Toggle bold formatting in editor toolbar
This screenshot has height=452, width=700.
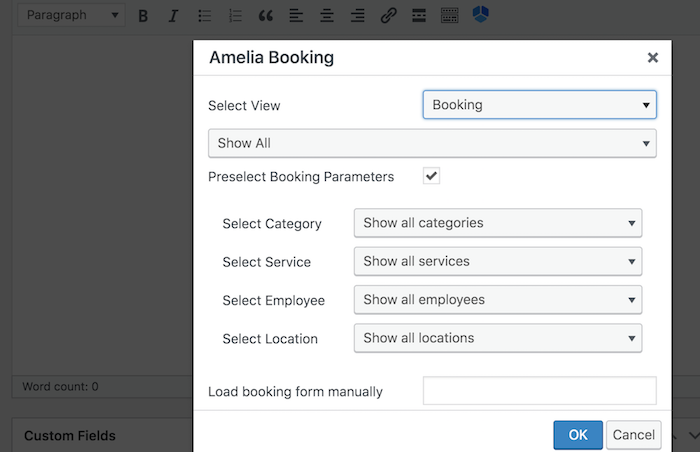143,16
